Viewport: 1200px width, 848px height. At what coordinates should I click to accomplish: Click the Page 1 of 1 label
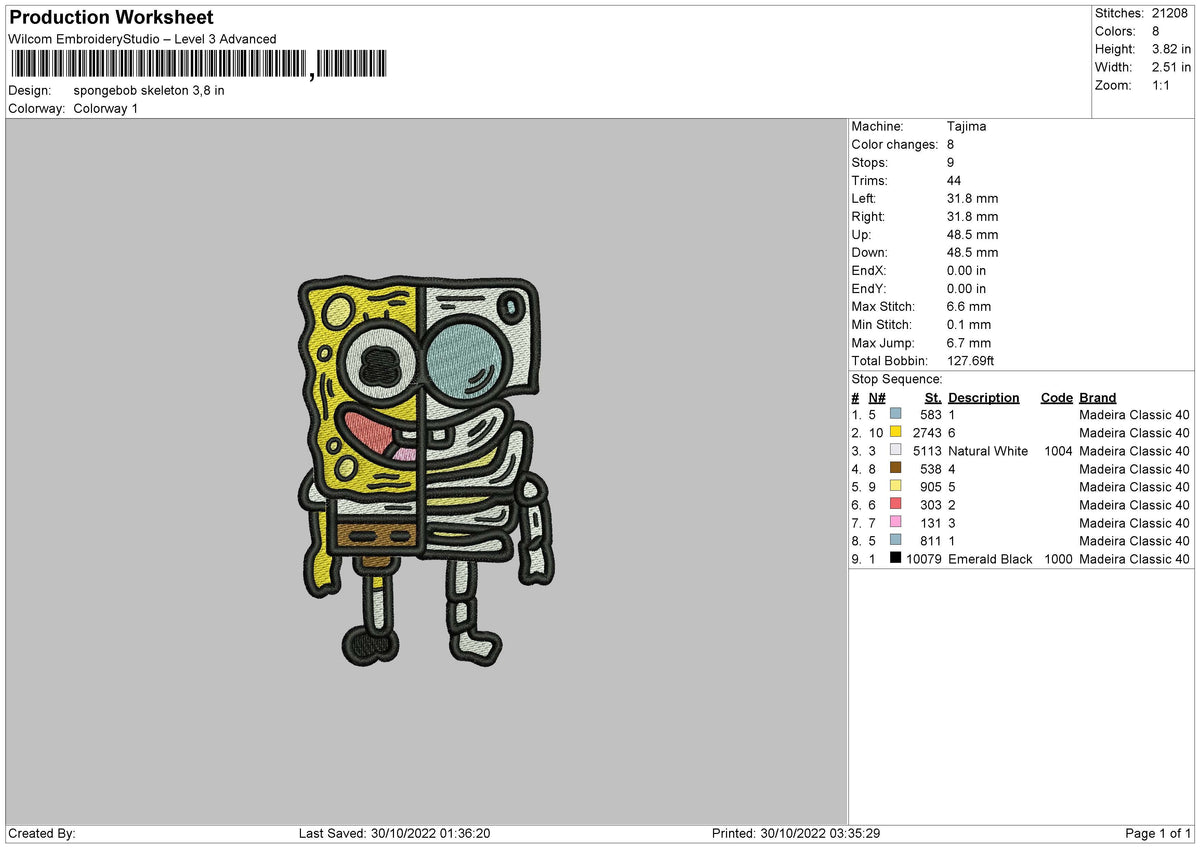(1160, 832)
